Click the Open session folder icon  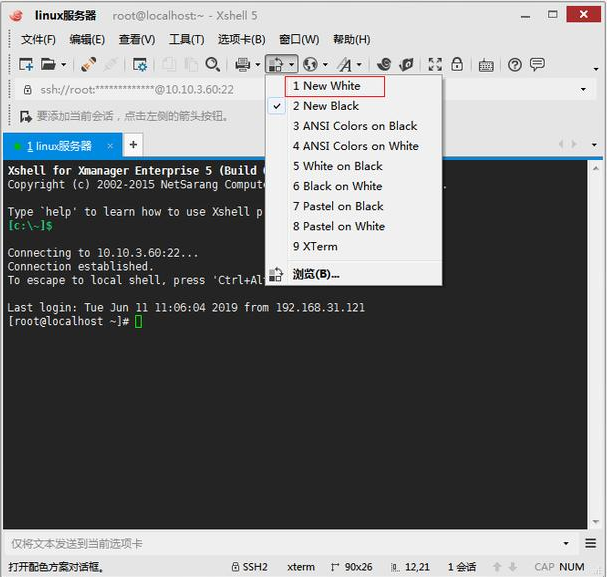[x=48, y=65]
